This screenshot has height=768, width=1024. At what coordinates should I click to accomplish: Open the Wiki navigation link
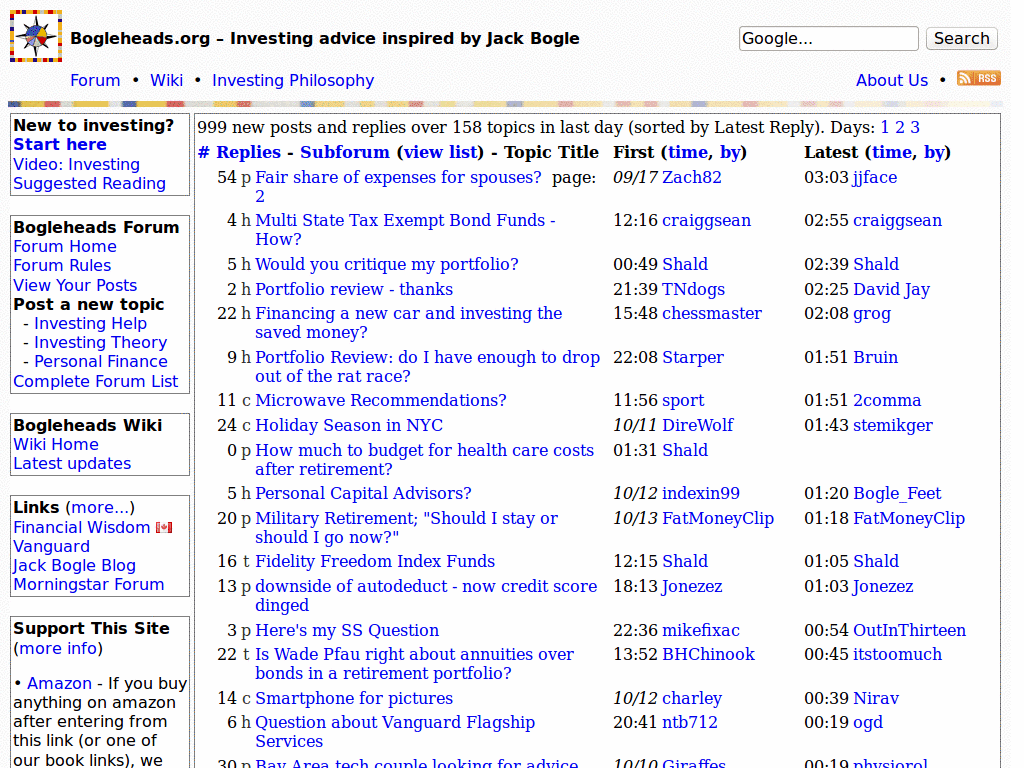167,80
